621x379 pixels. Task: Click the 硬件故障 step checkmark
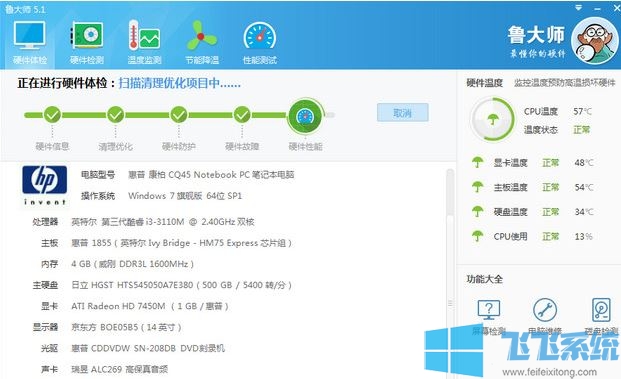pos(242,115)
